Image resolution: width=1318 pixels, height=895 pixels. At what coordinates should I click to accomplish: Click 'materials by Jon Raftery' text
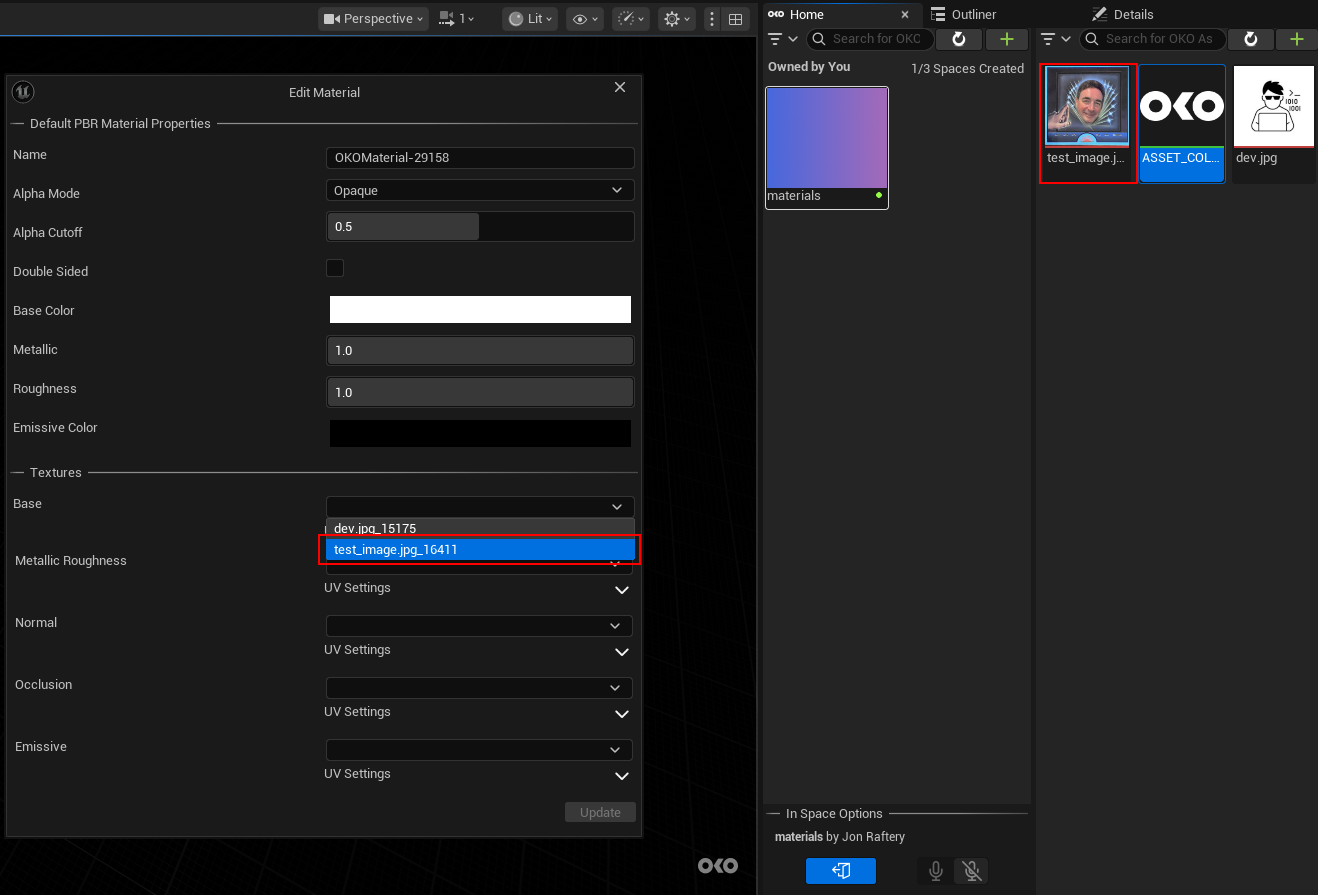tap(840, 836)
